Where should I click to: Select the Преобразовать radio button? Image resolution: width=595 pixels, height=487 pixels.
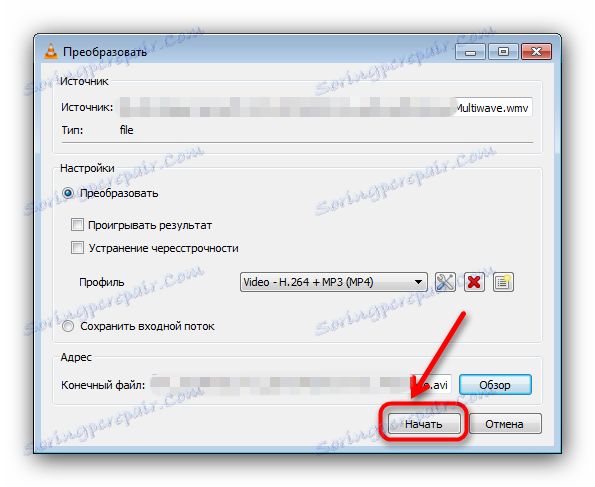[x=68, y=193]
